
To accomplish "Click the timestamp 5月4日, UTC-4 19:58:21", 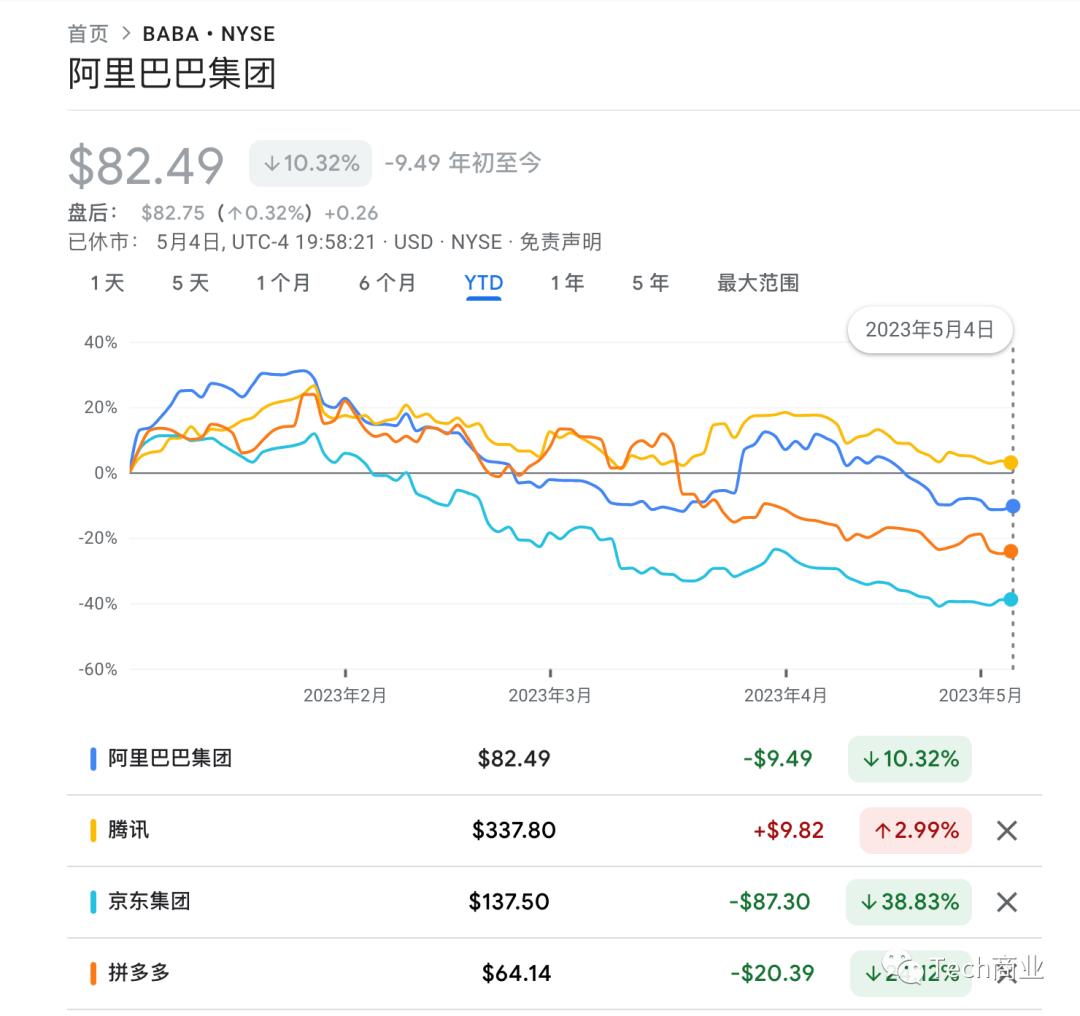I will [x=266, y=242].
